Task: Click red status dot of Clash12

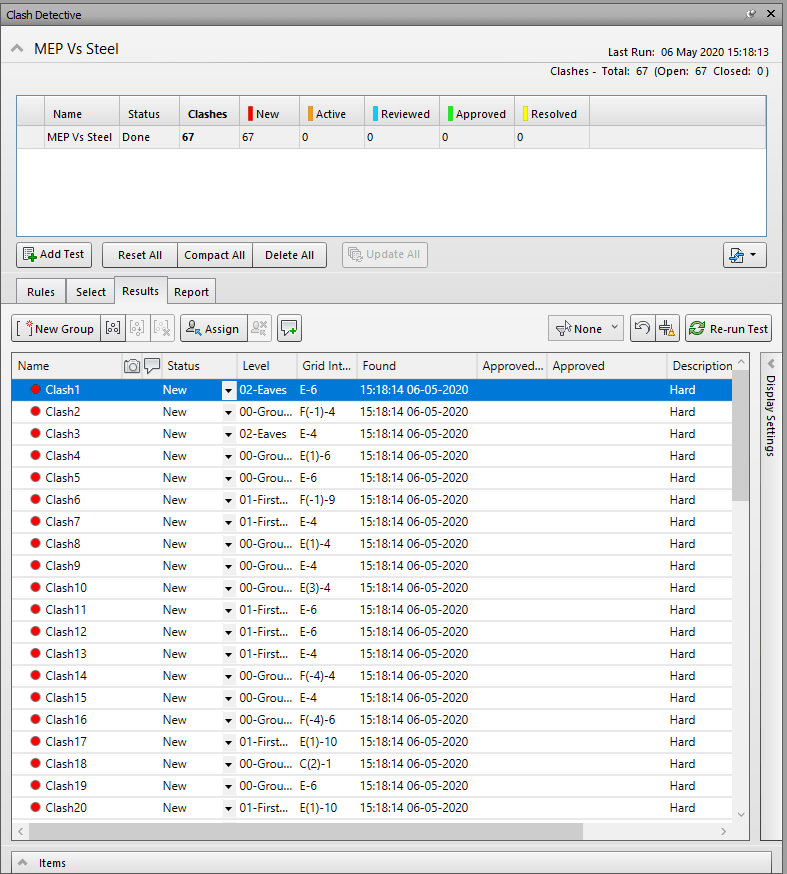Action: 35,632
